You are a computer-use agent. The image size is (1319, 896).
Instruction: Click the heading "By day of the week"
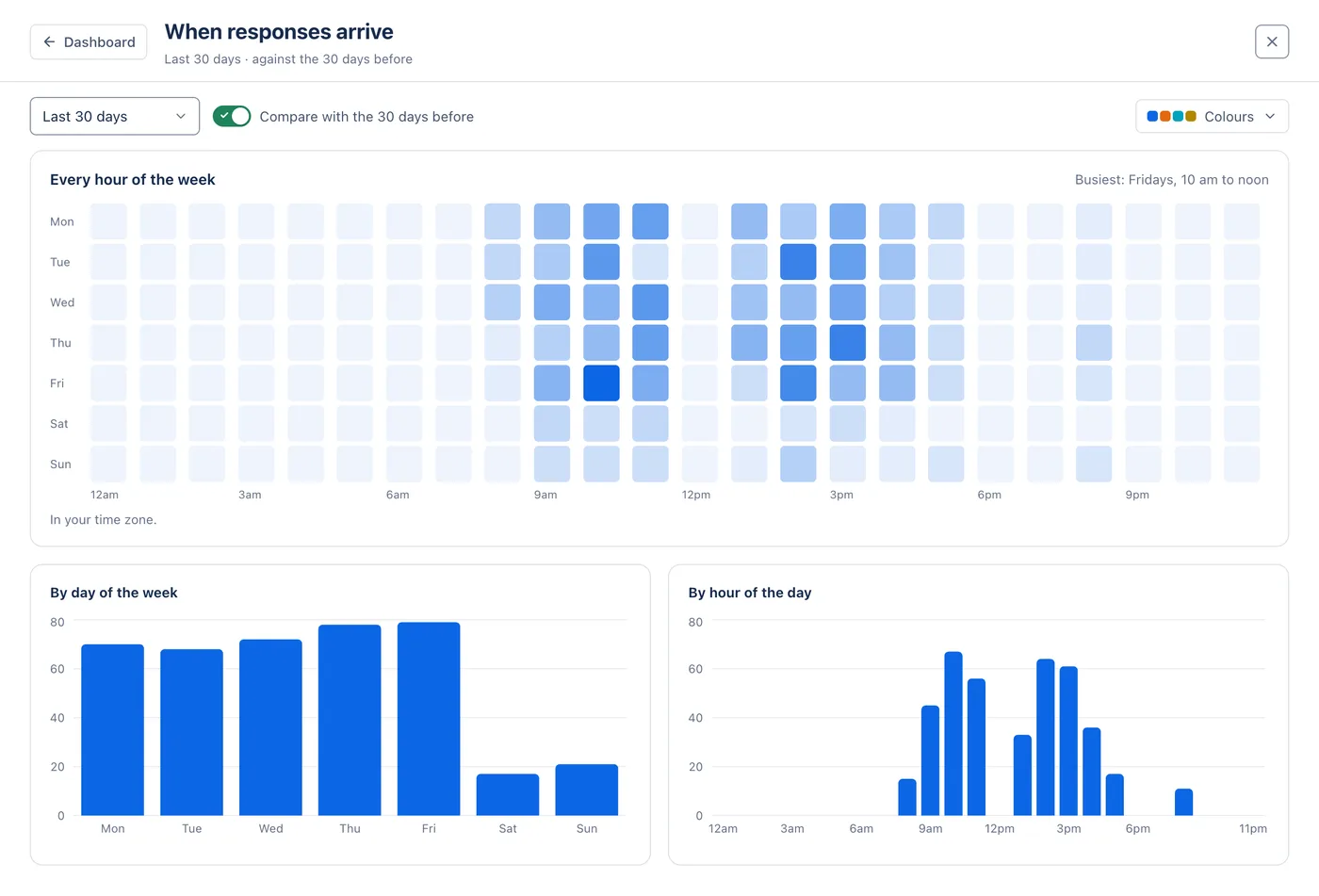point(114,593)
